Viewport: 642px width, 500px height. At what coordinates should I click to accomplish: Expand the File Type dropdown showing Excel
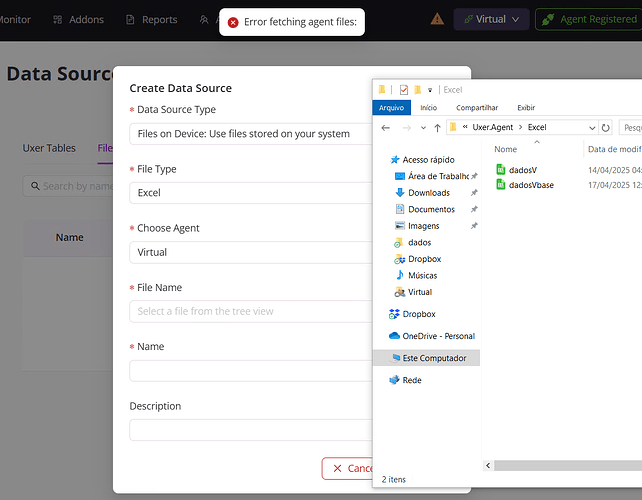tap(250, 193)
